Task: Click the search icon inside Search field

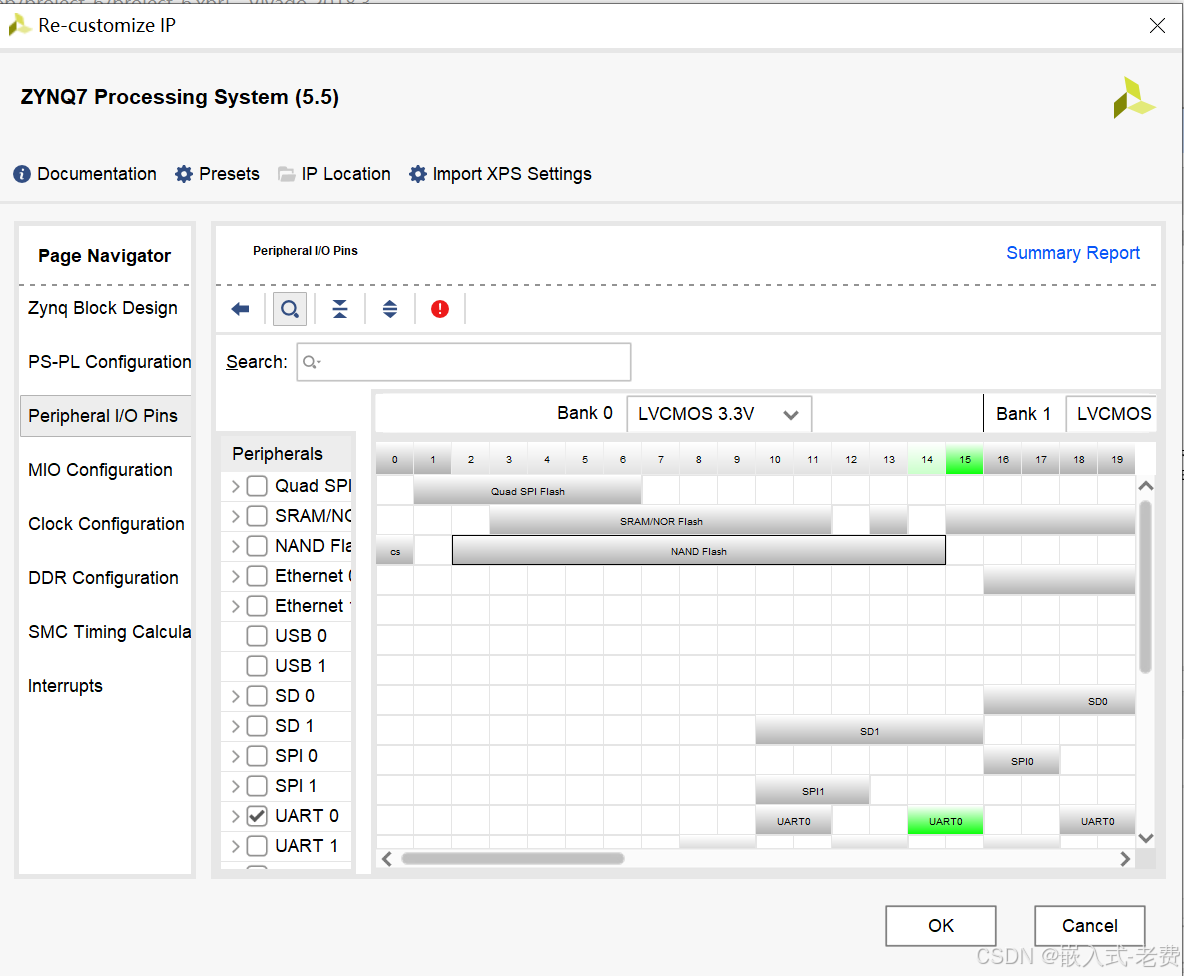Action: coord(311,362)
